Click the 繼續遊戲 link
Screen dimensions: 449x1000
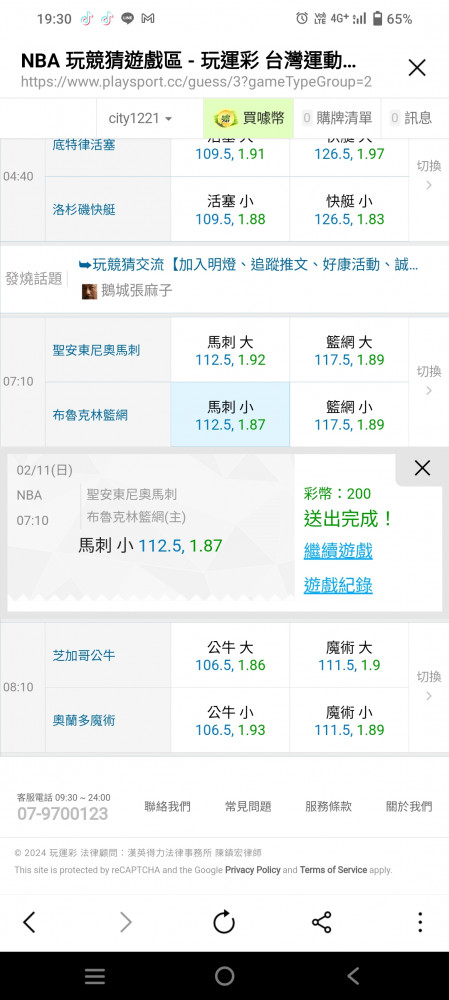[x=338, y=550]
